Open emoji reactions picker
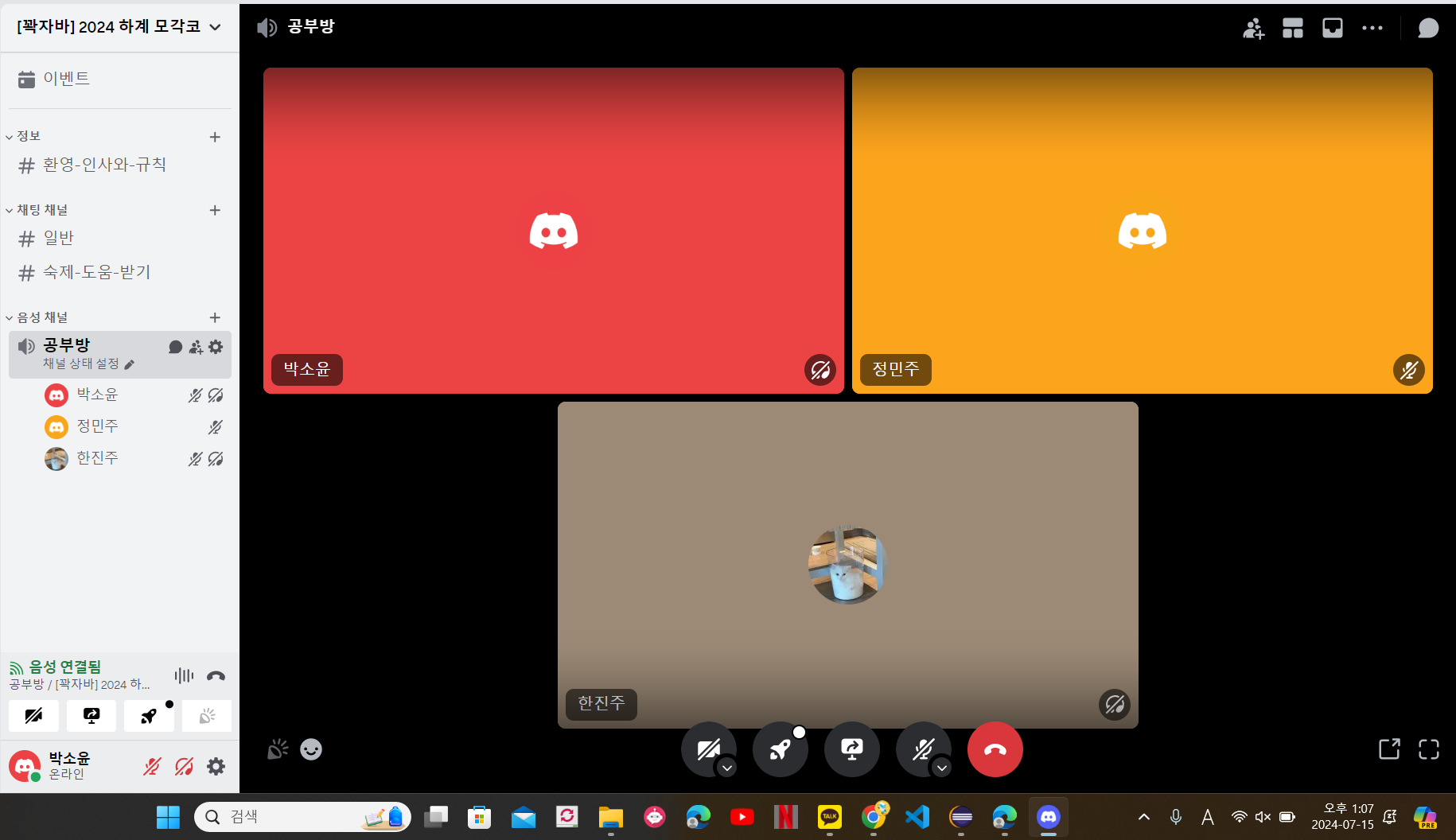1456x840 pixels. (311, 749)
